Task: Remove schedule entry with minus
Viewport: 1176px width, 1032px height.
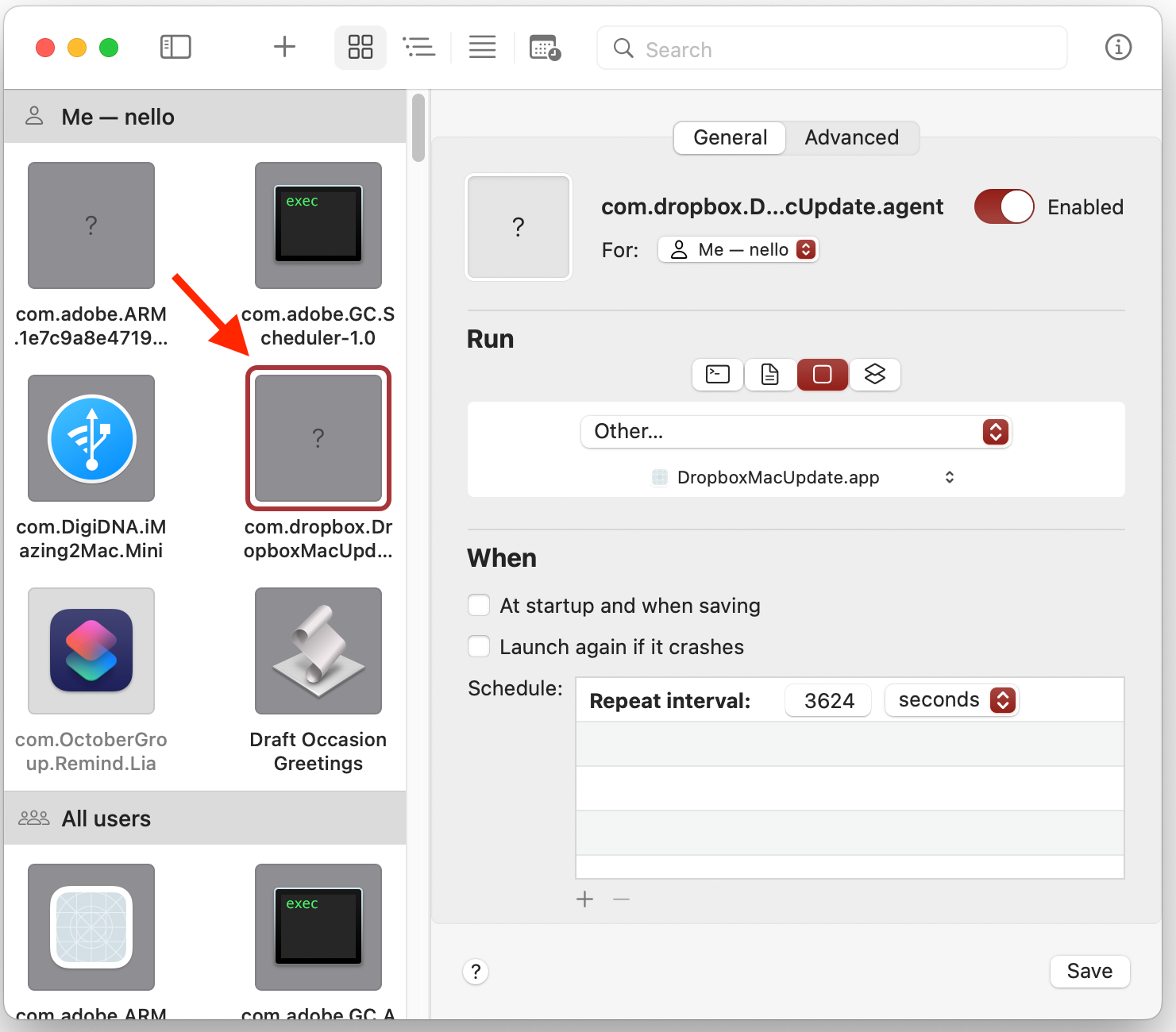Action: pyautogui.click(x=622, y=899)
